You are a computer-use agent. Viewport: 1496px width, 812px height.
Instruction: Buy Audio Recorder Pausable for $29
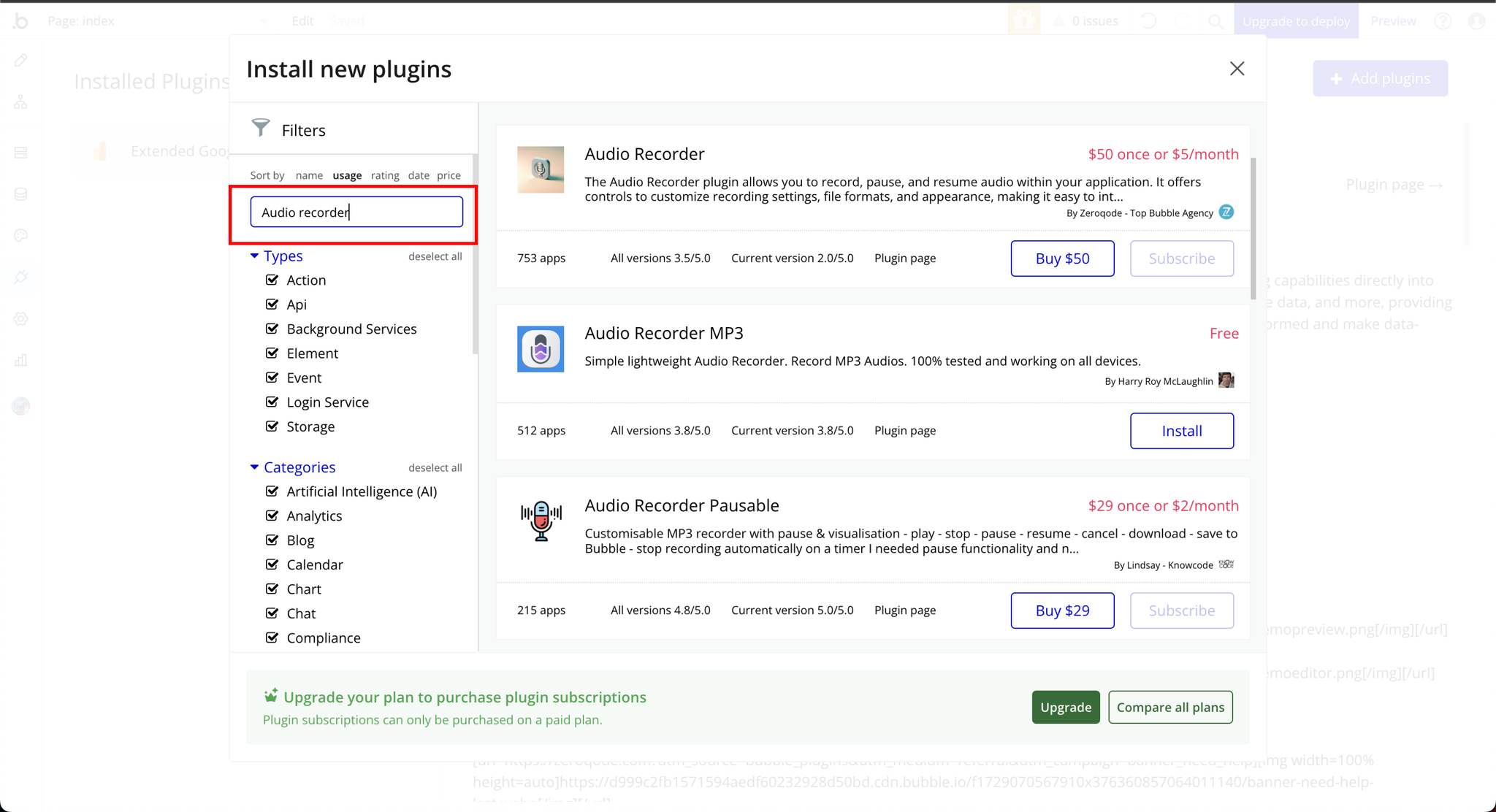pos(1062,610)
